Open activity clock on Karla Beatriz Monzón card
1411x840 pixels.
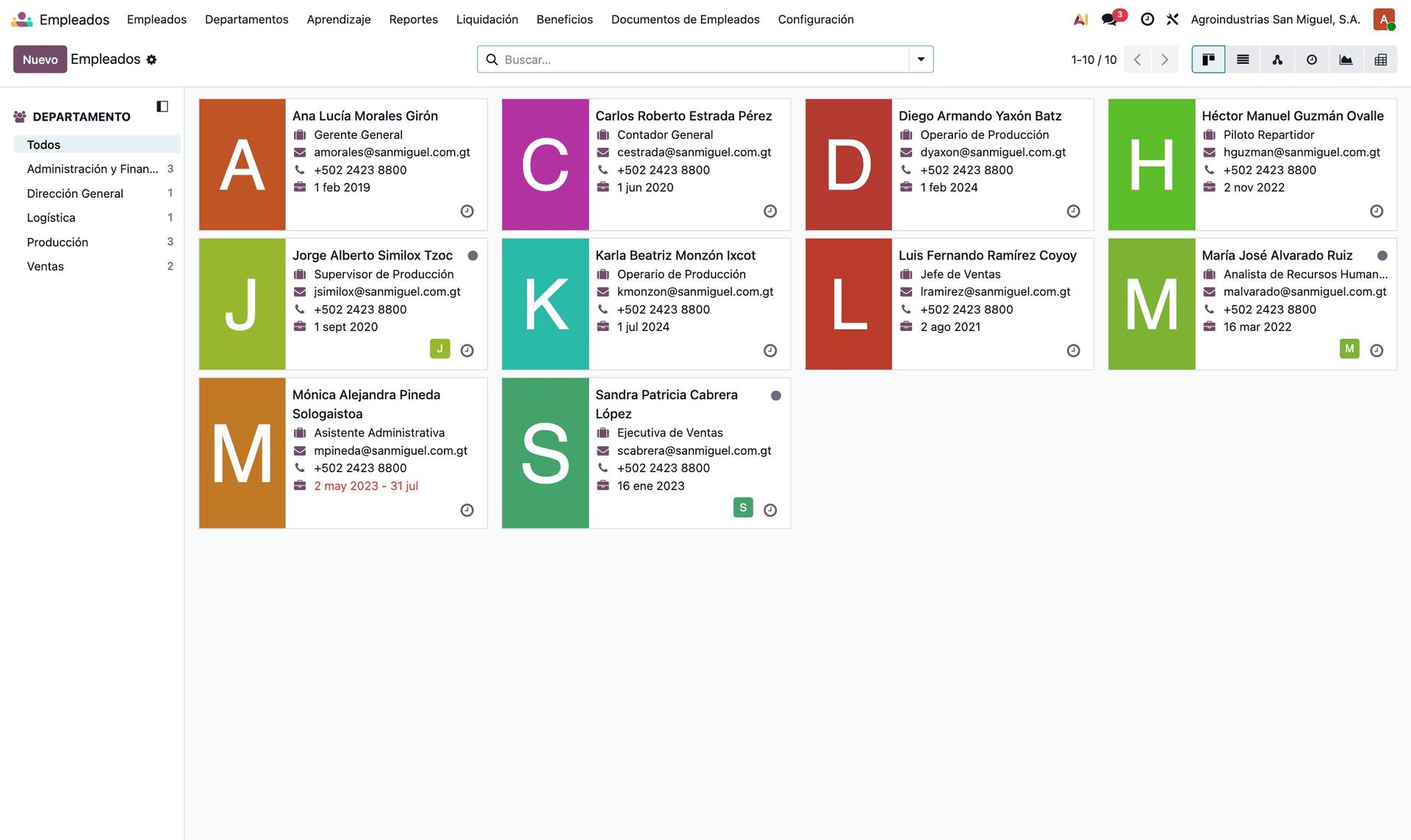[770, 351]
